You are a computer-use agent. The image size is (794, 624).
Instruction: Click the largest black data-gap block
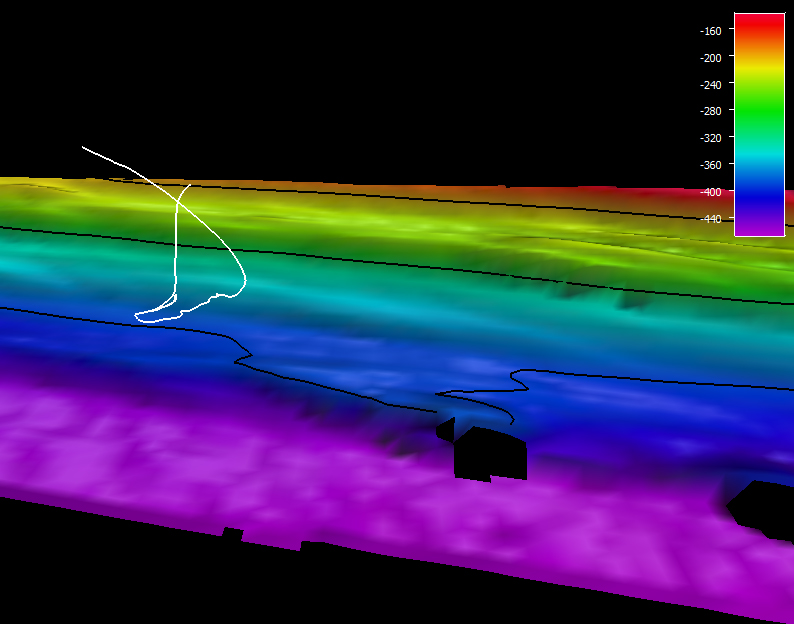pyautogui.click(x=490, y=454)
